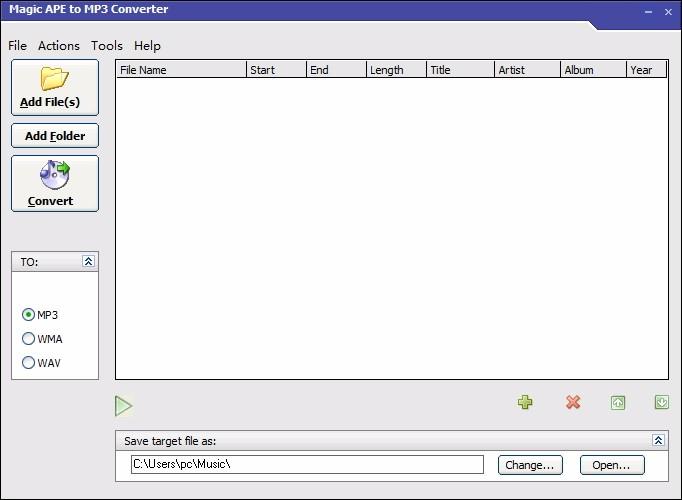Close the Magic APE to MP3 Converter window
Image resolution: width=682 pixels, height=500 pixels.
669,12
